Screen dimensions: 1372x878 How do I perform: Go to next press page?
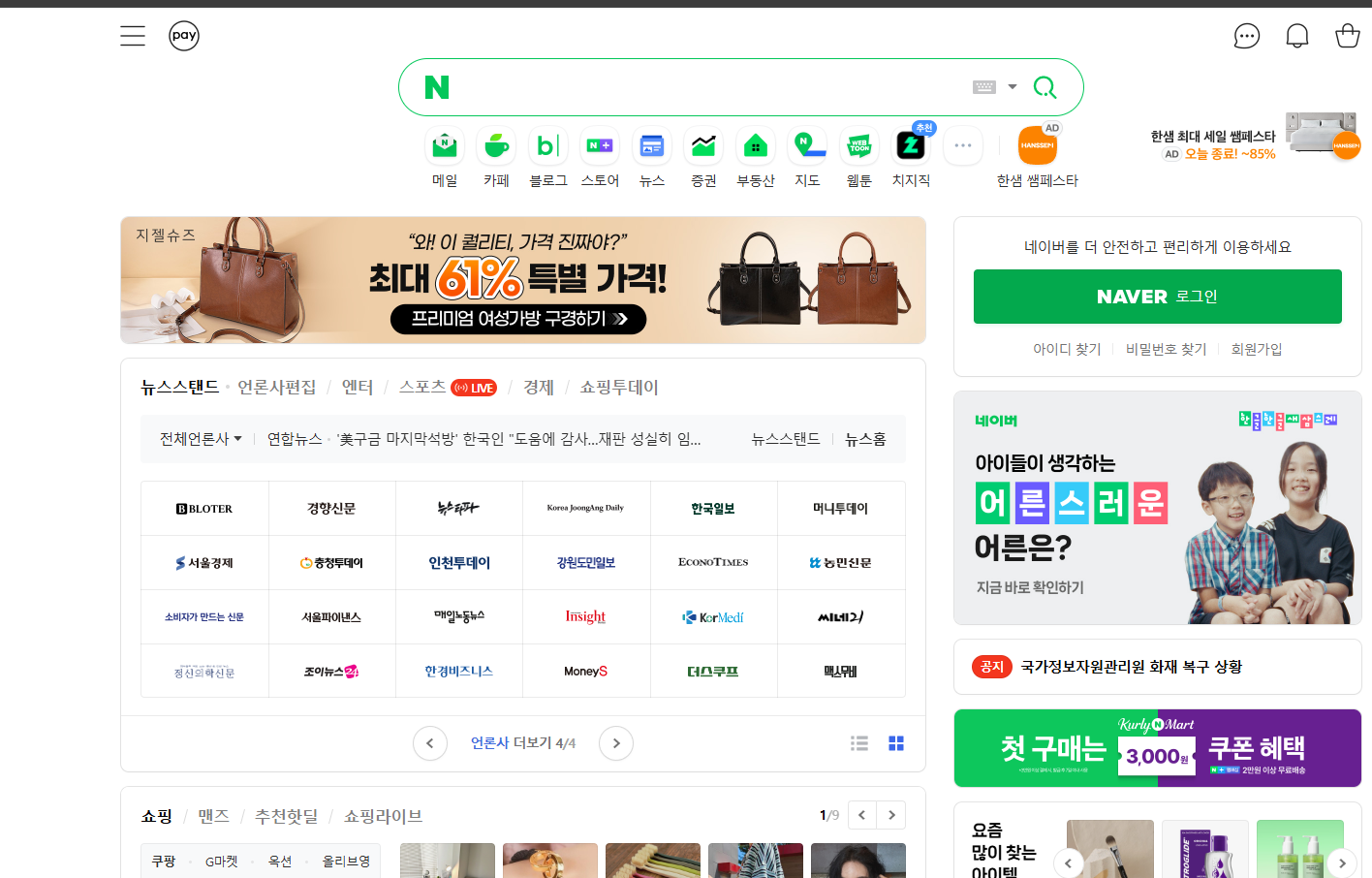[616, 743]
